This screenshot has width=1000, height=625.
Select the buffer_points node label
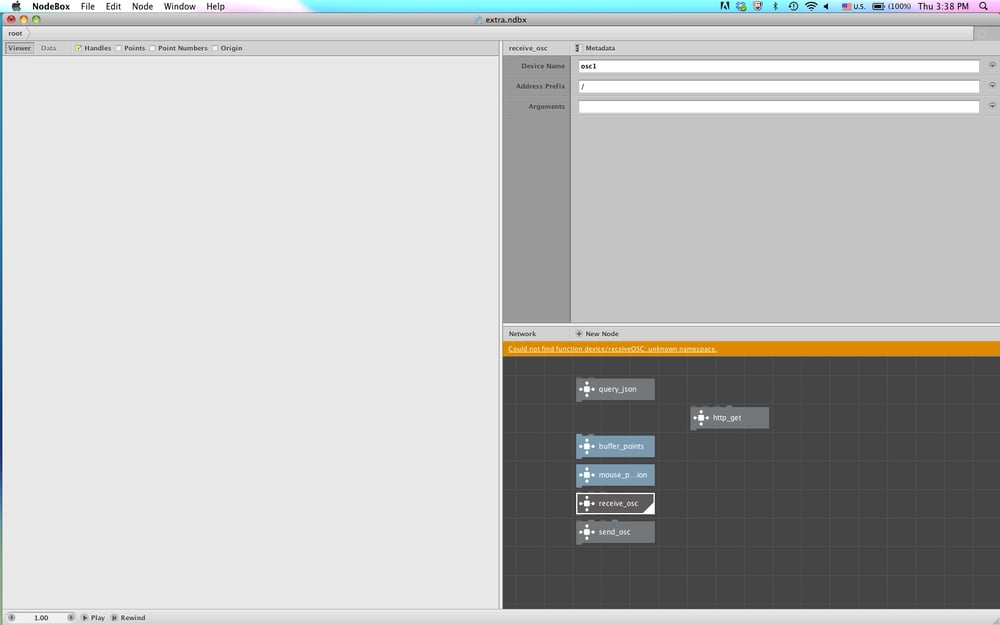click(x=621, y=446)
